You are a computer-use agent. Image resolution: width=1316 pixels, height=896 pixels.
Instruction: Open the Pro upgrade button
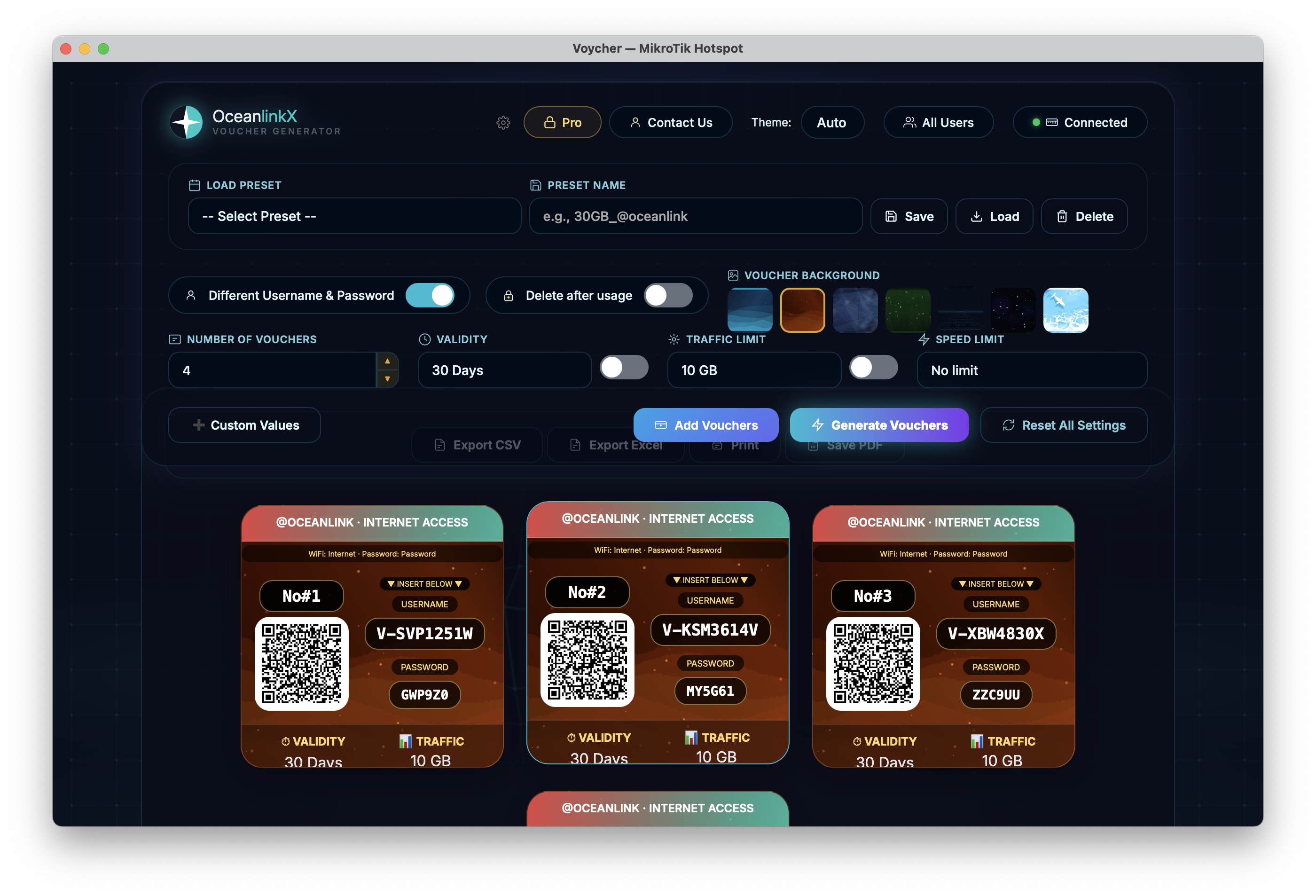click(562, 122)
